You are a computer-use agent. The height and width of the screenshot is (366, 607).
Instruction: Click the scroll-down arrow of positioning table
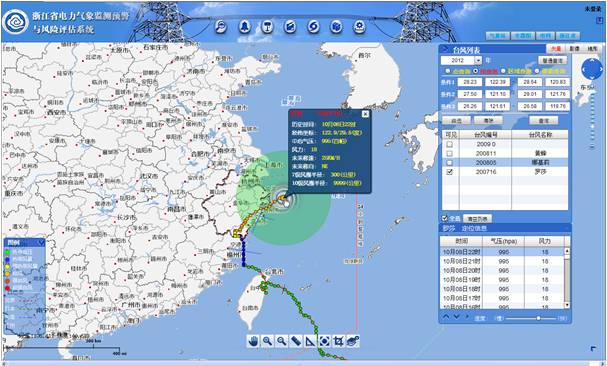point(567,305)
